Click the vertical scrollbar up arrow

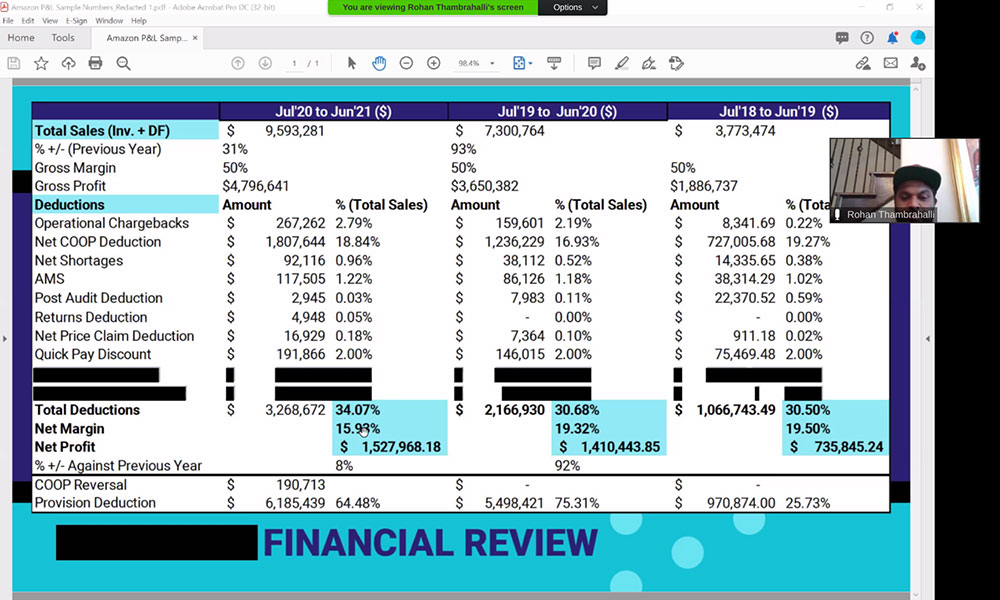[916, 90]
